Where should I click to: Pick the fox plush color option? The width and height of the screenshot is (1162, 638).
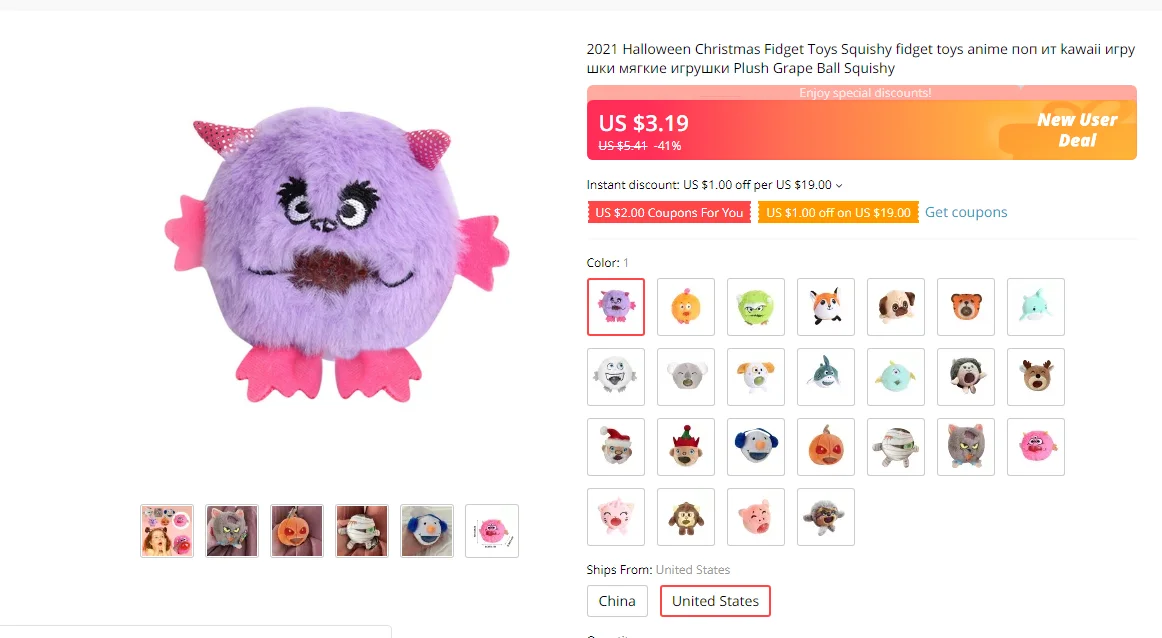click(x=826, y=307)
